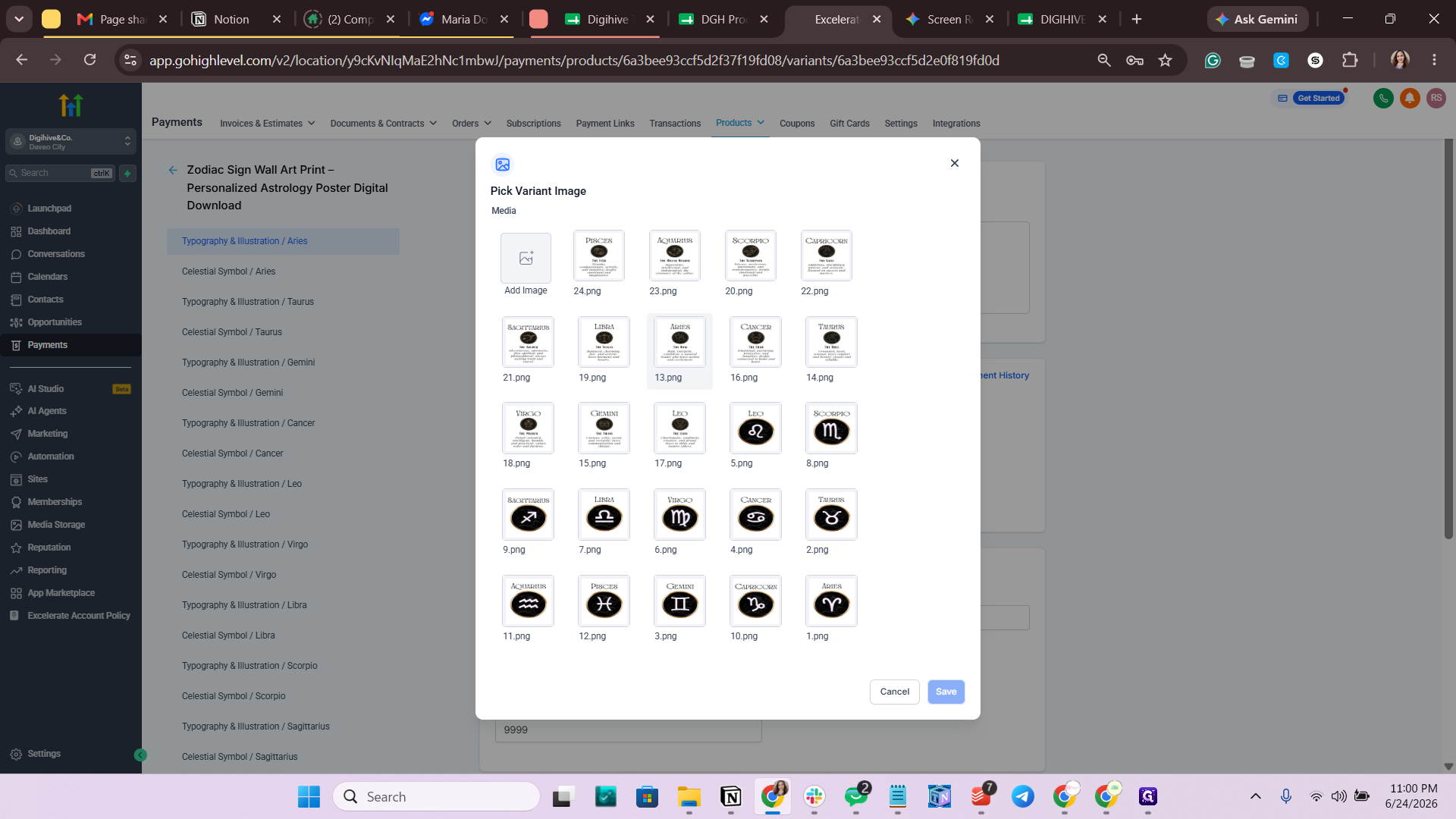Click Cancel in the image dialog
The image size is (1456, 819).
coord(895,692)
